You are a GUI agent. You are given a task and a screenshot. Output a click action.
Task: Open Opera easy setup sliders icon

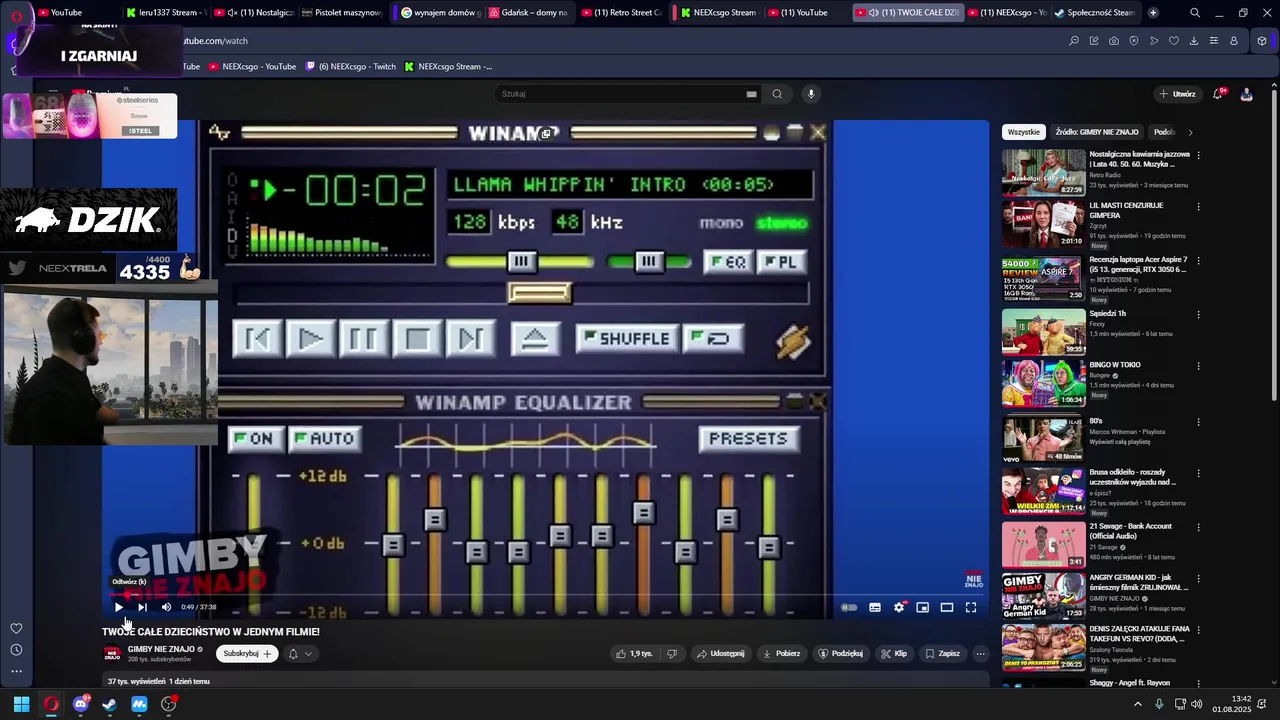1214,41
